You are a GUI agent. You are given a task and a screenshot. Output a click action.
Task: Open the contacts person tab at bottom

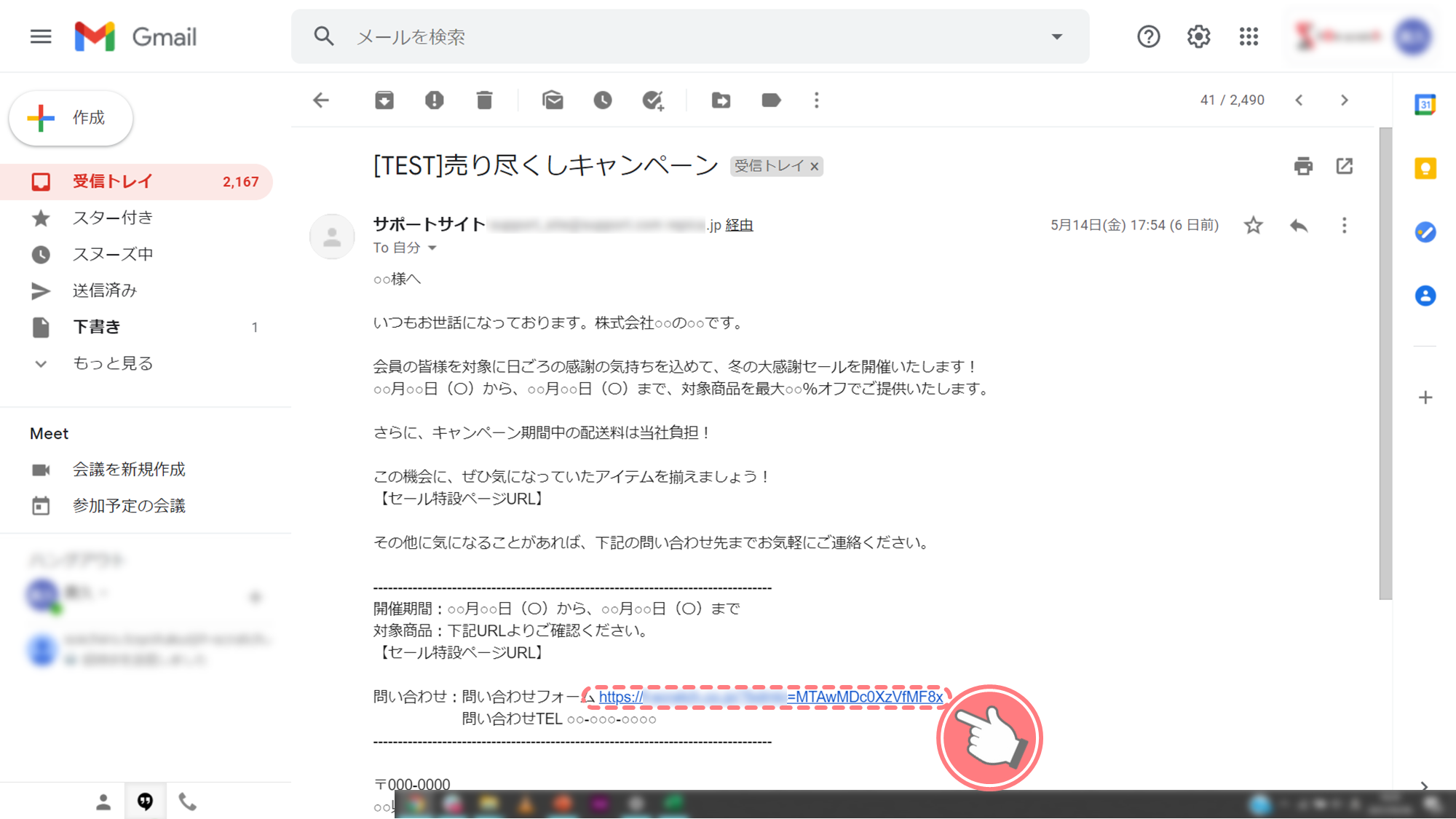coord(103,802)
